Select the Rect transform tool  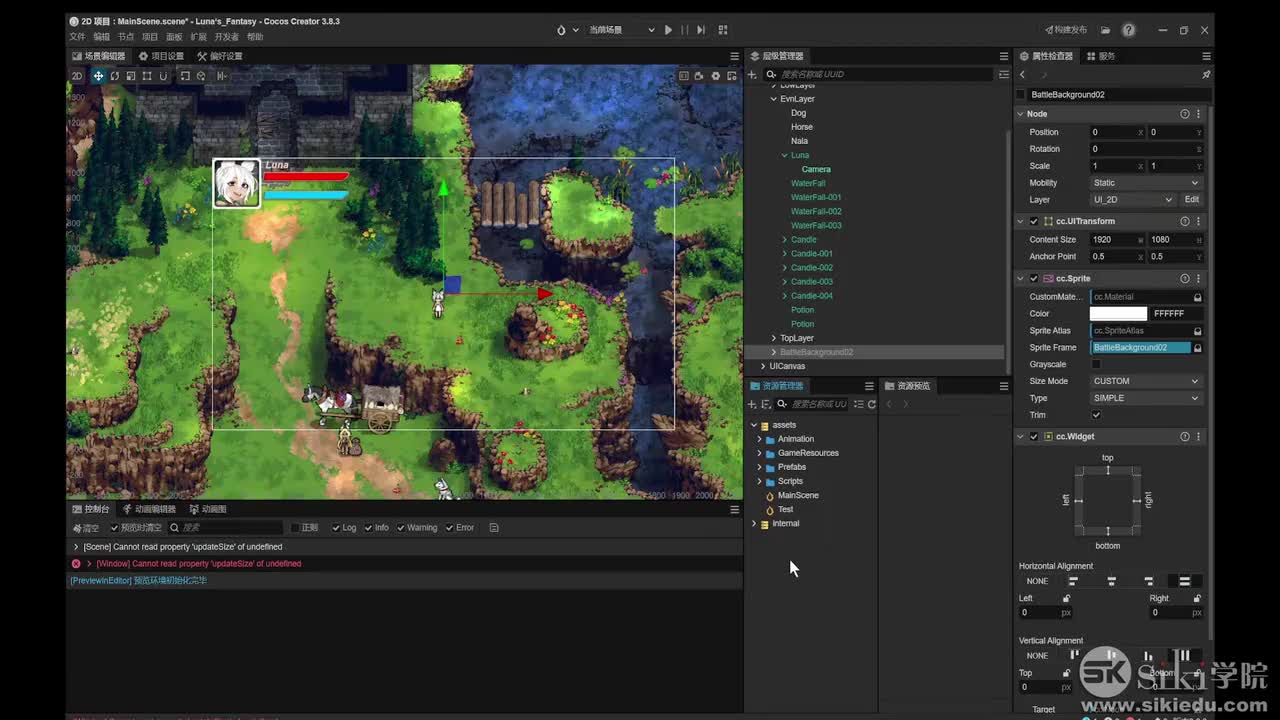(147, 76)
